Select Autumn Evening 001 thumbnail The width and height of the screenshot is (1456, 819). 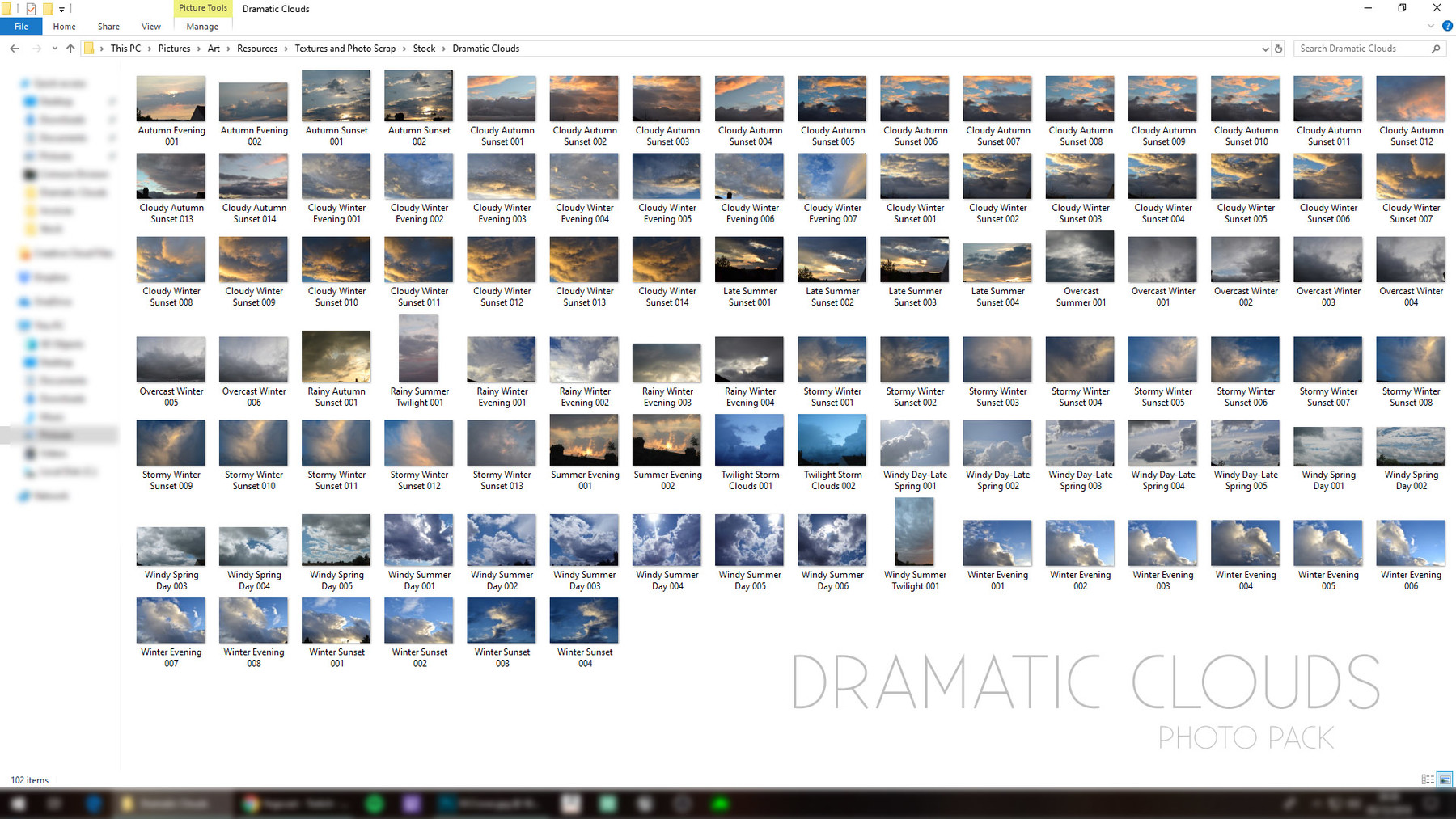(171, 98)
